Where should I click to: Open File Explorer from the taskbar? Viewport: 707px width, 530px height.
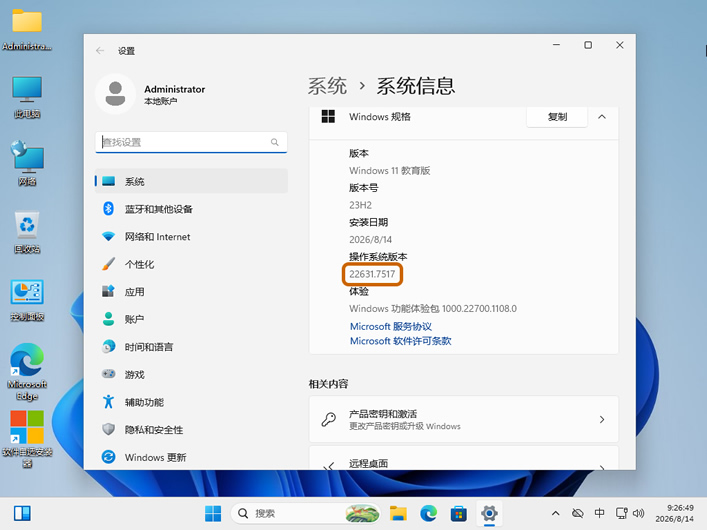pyautogui.click(x=398, y=513)
